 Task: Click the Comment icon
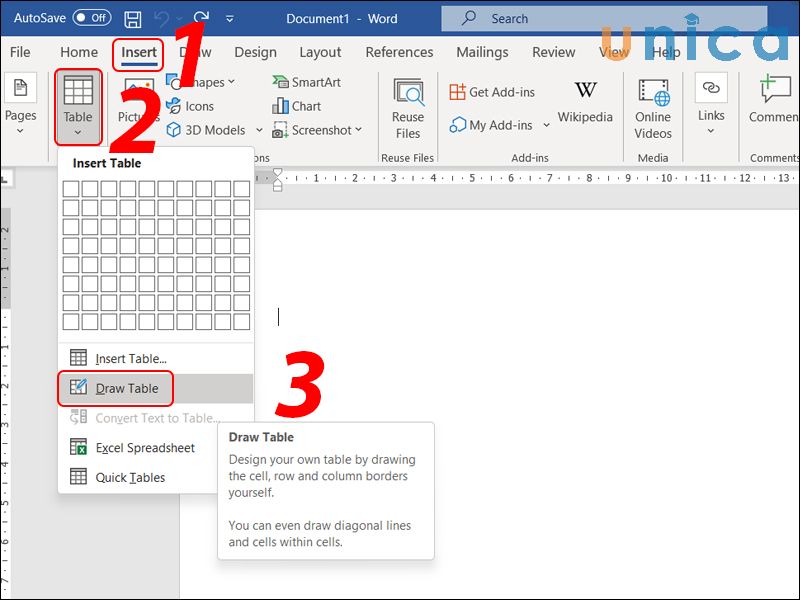(x=774, y=88)
